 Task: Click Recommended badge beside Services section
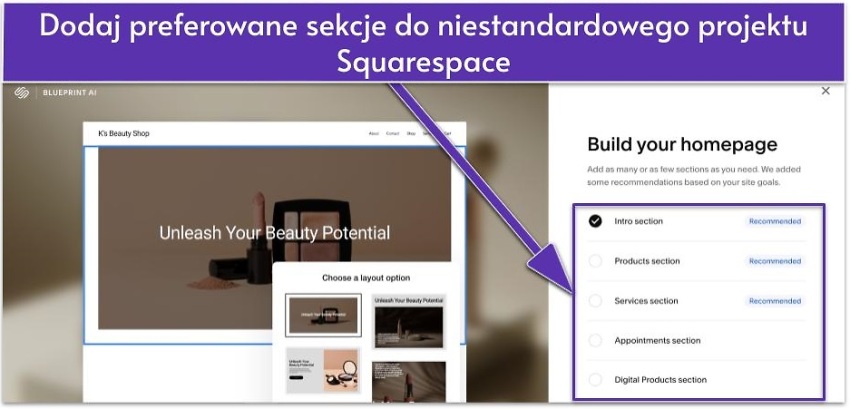point(775,301)
